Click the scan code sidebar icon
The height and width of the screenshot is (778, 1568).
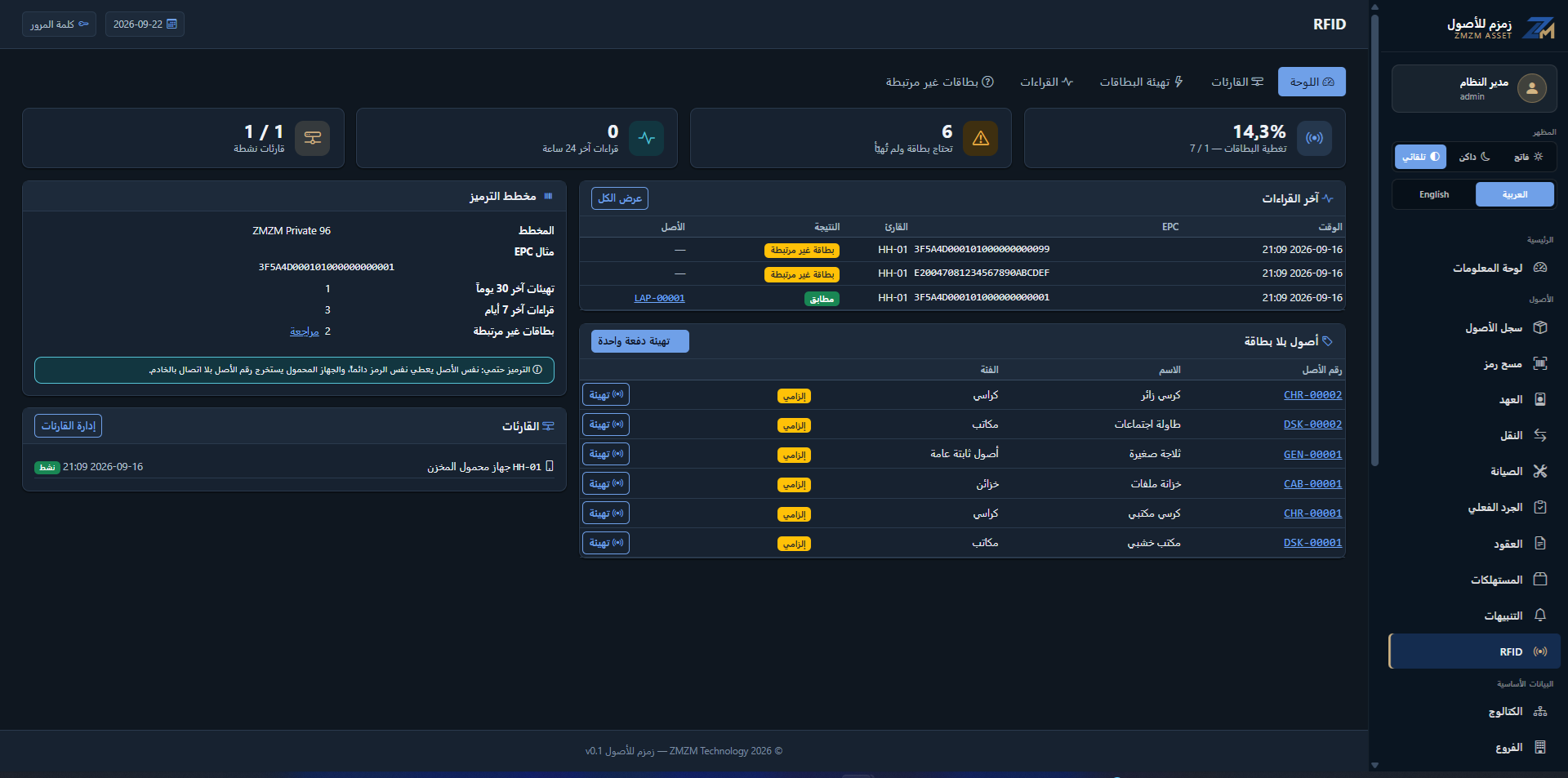point(1540,363)
